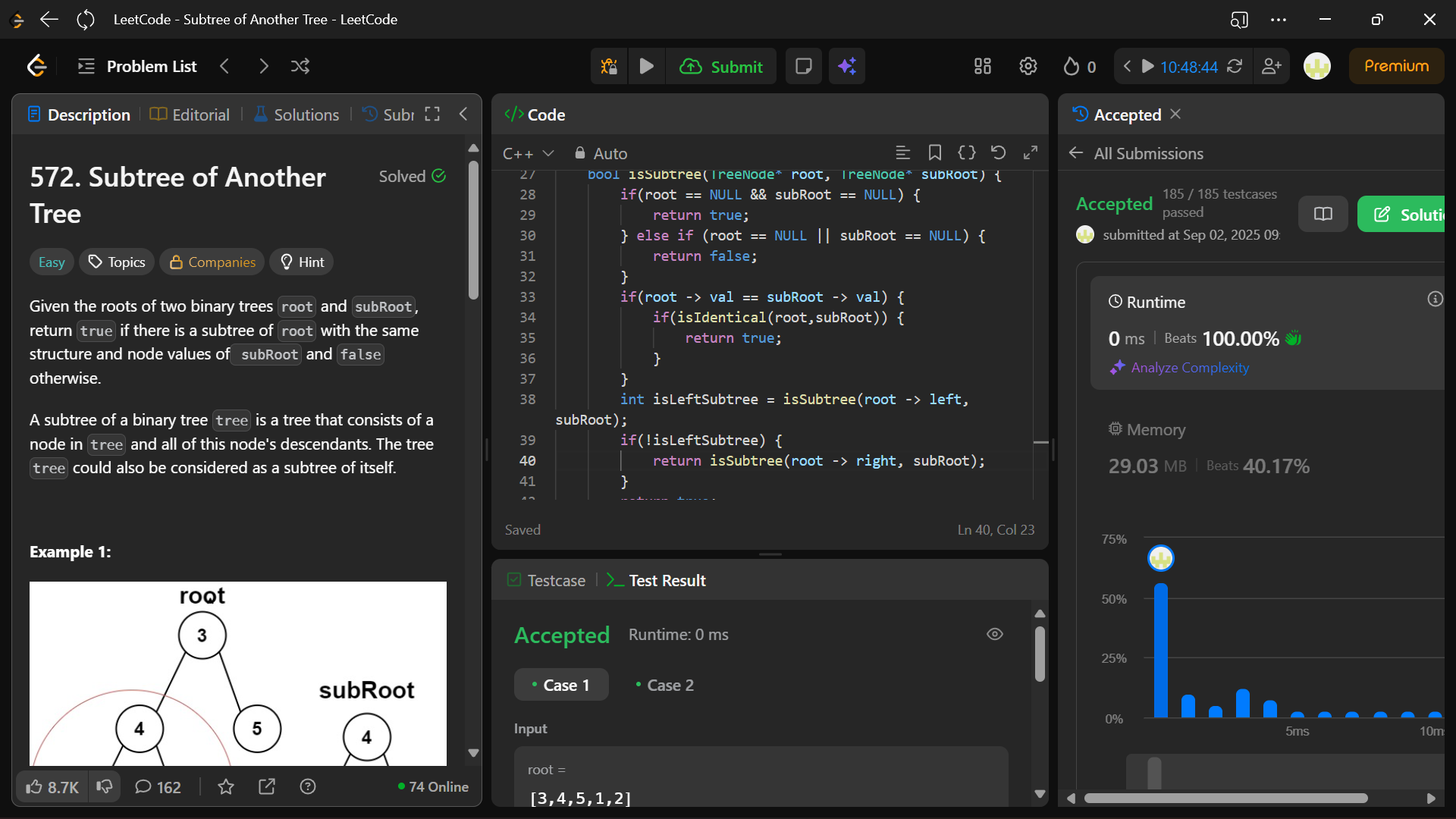Click the Run code play icon
1456x819 pixels.
tap(646, 67)
